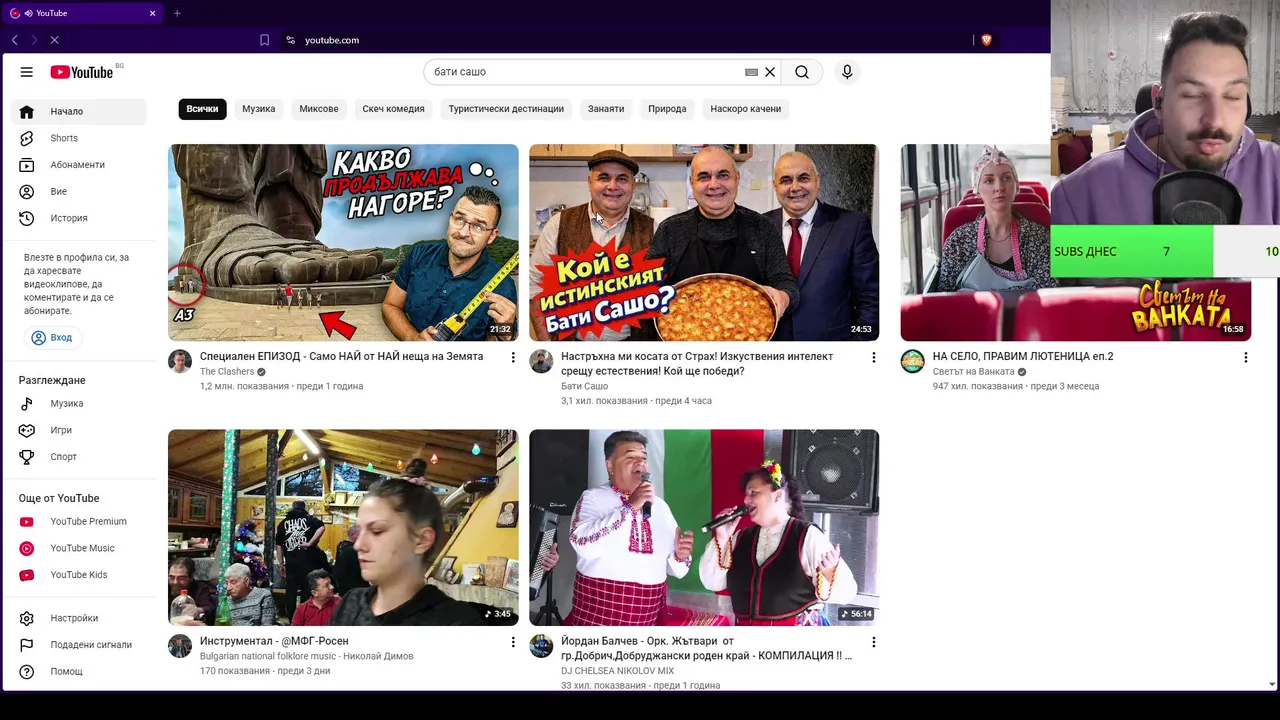Image resolution: width=1280 pixels, height=720 pixels.
Task: Select the Природа filter chip
Action: pyautogui.click(x=667, y=109)
